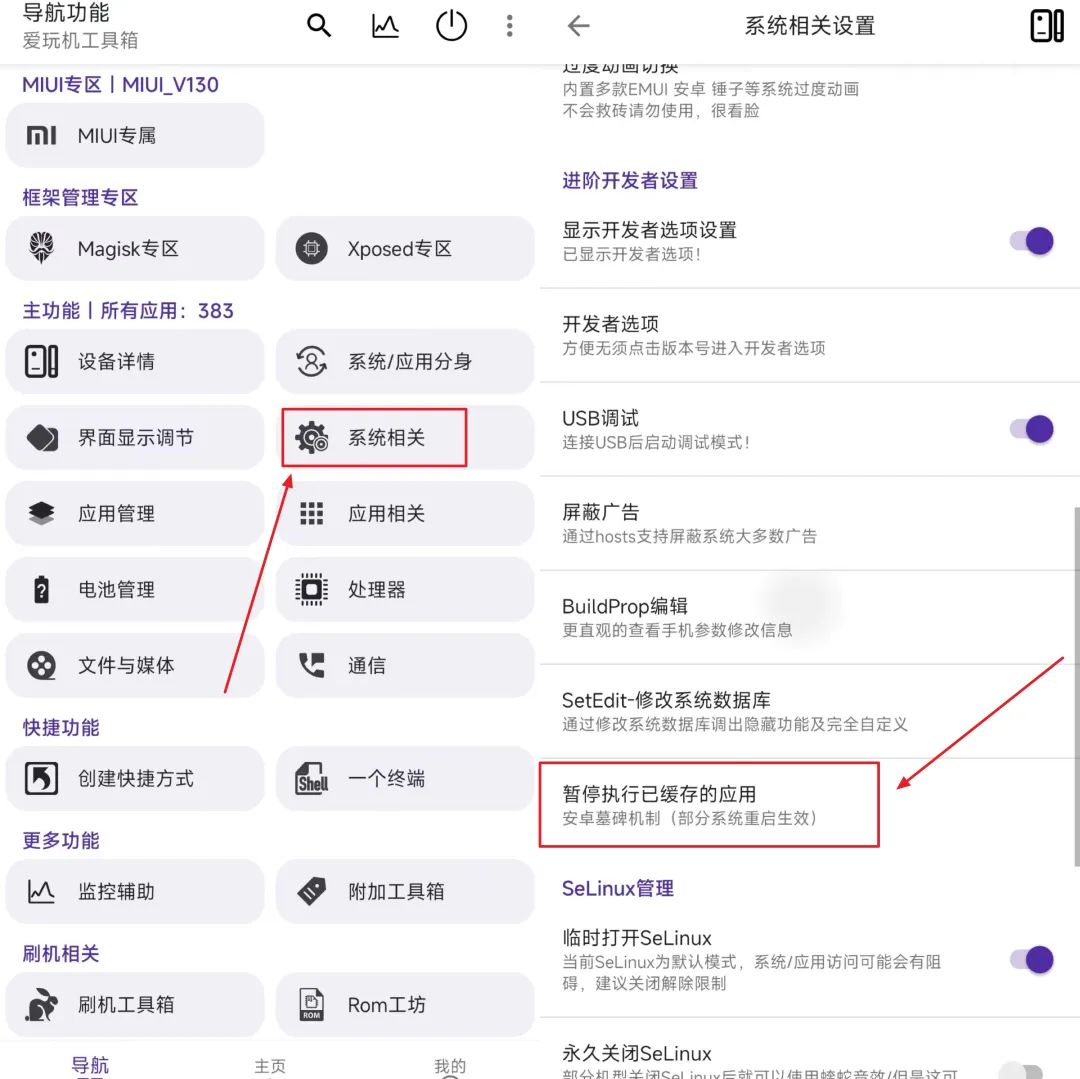Turn off 临时打开SeLinux
This screenshot has width=1080, height=1079.
tap(1030, 958)
